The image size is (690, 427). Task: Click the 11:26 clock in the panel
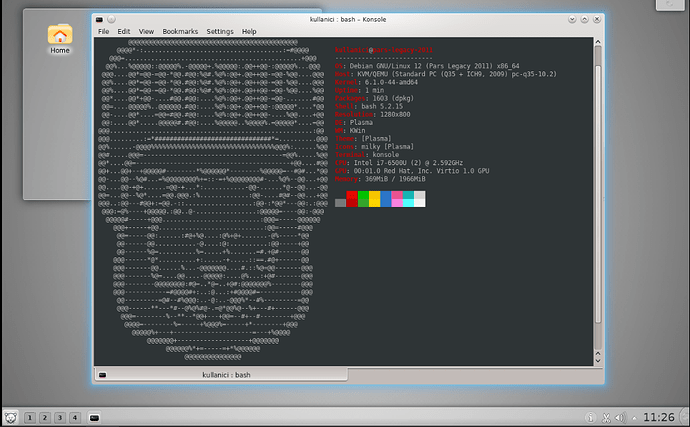coord(658,417)
